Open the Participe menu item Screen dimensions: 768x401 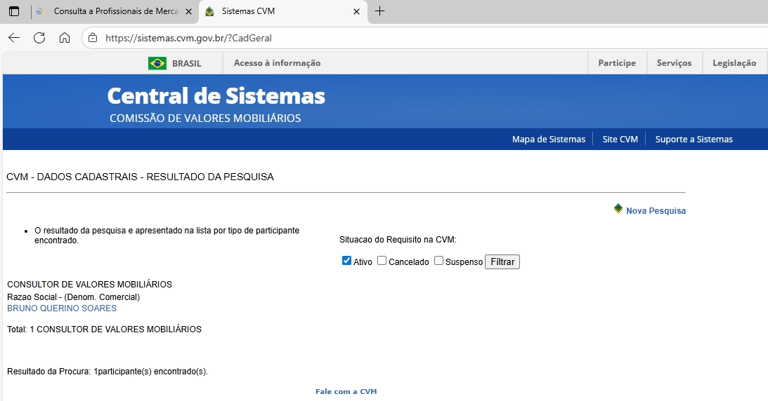[x=617, y=63]
